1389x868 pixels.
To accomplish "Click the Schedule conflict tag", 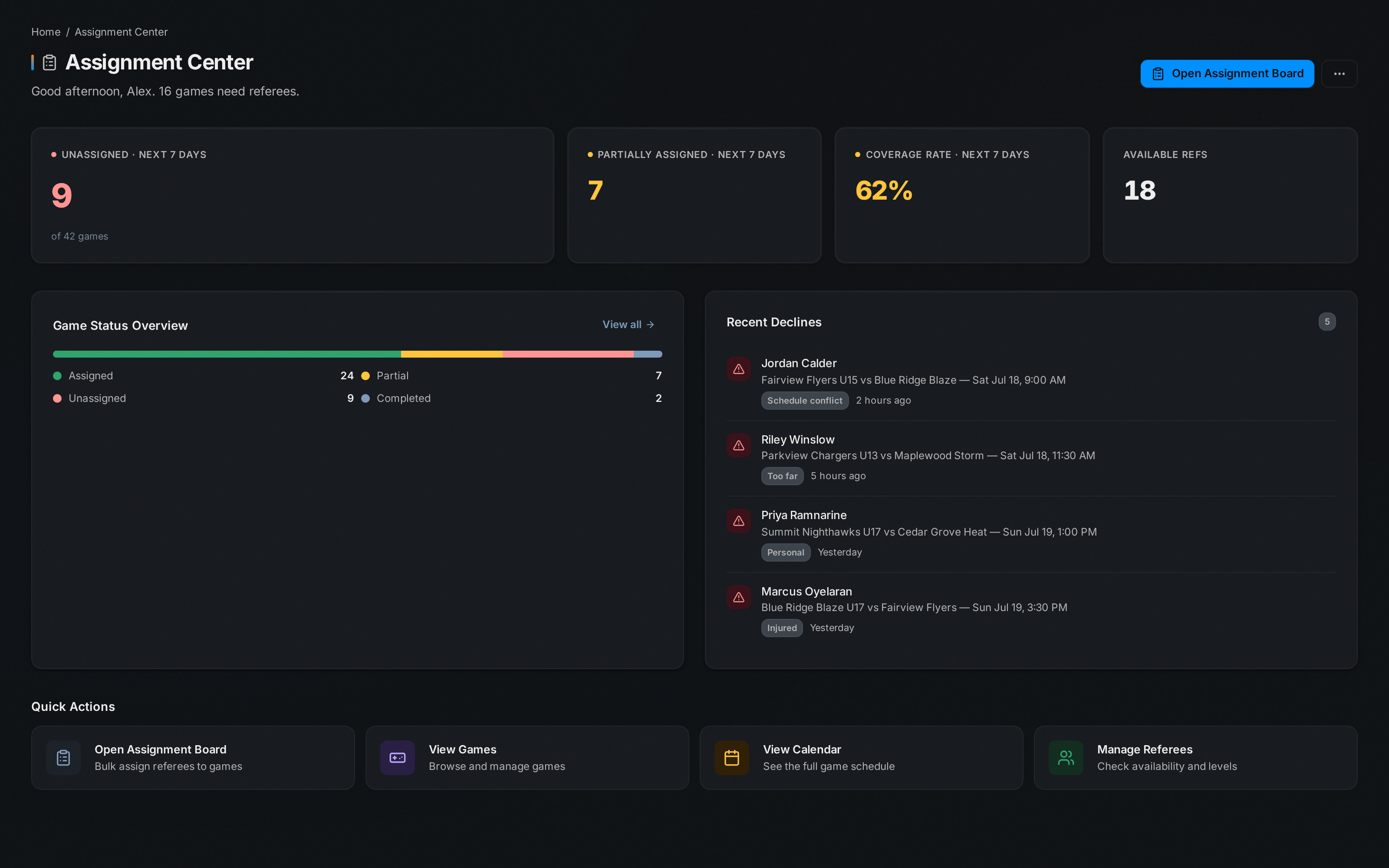I will (x=805, y=401).
